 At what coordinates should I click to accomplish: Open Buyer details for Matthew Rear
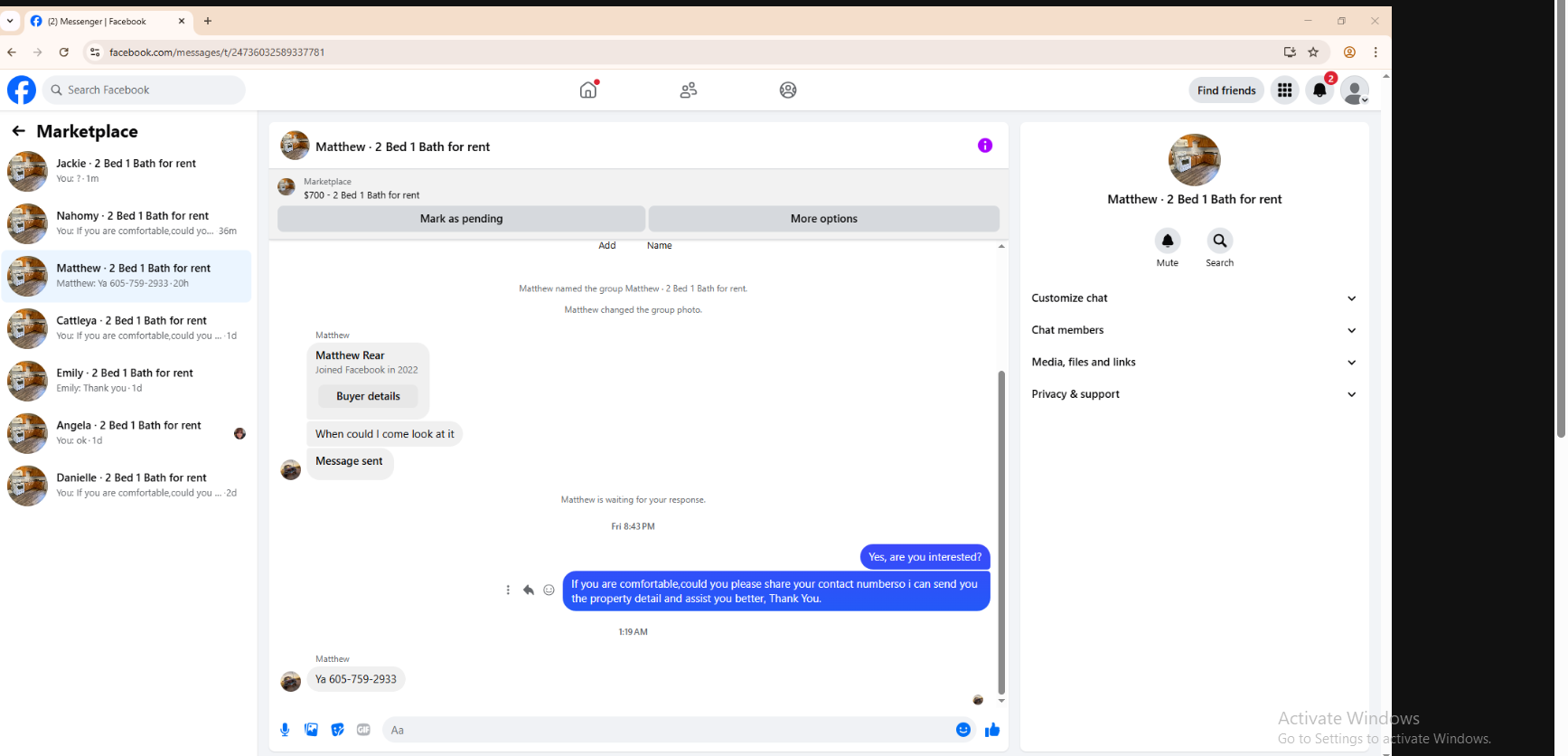(368, 396)
